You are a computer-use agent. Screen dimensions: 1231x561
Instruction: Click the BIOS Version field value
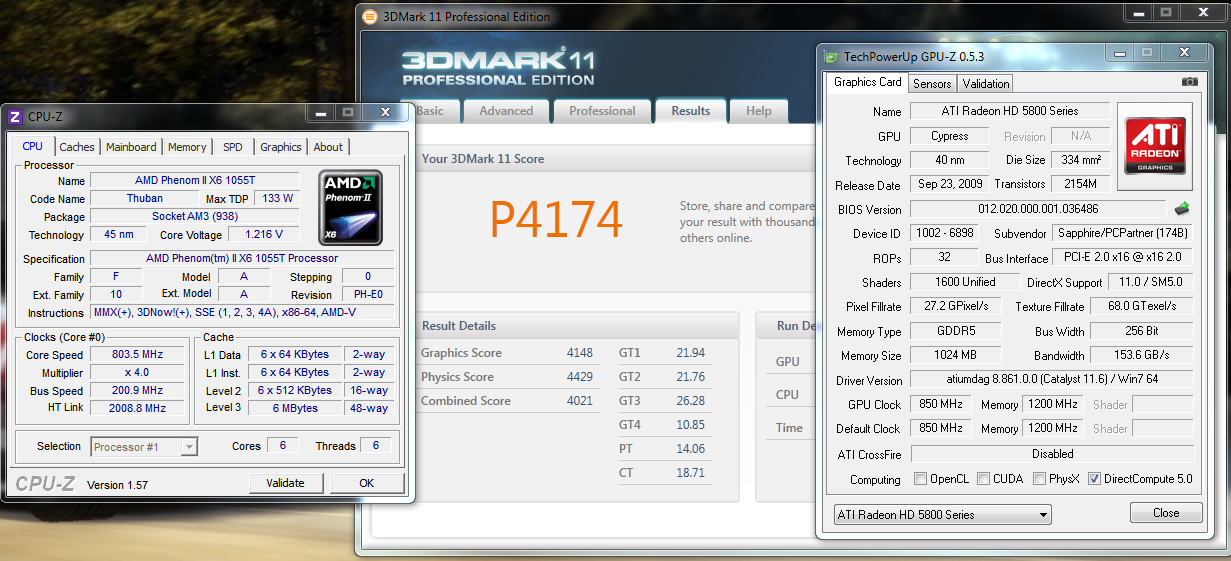[x=1038, y=209]
